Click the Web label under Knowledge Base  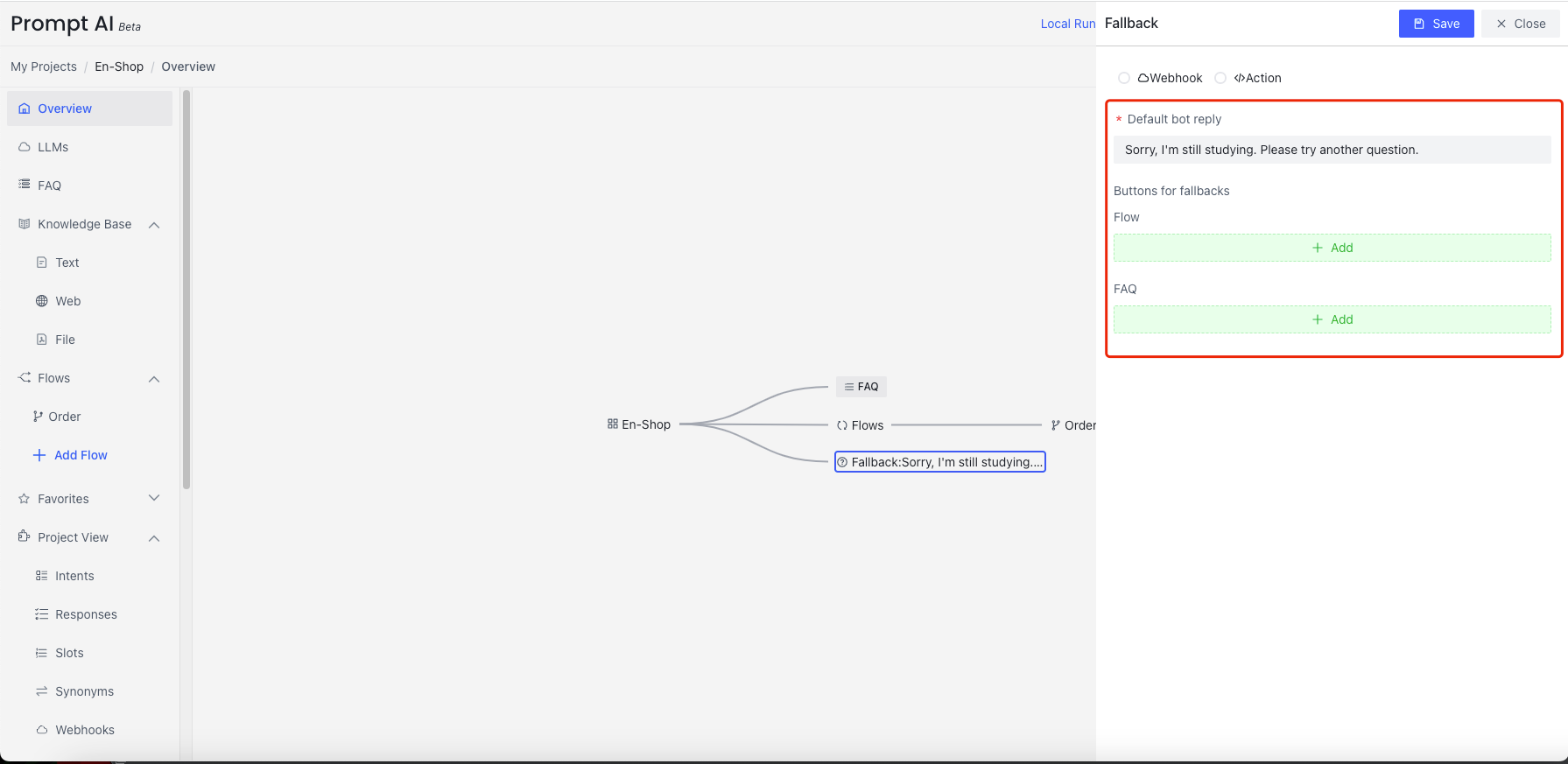click(x=68, y=301)
